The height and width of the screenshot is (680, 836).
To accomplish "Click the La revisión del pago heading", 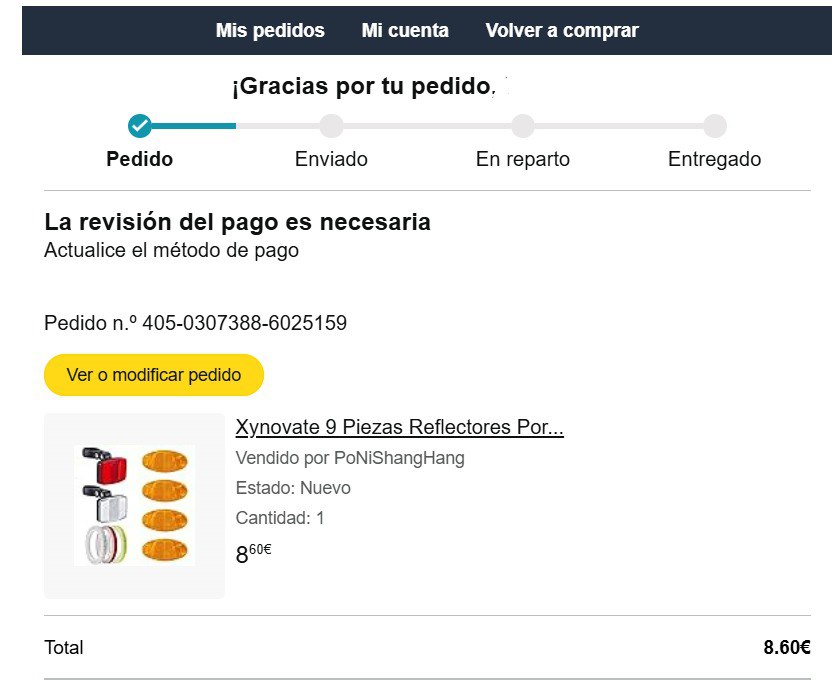I will (x=237, y=222).
